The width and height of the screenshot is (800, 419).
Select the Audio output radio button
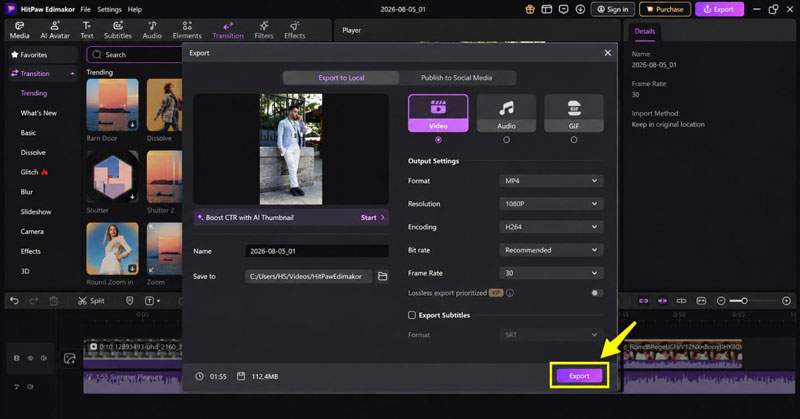click(x=506, y=140)
